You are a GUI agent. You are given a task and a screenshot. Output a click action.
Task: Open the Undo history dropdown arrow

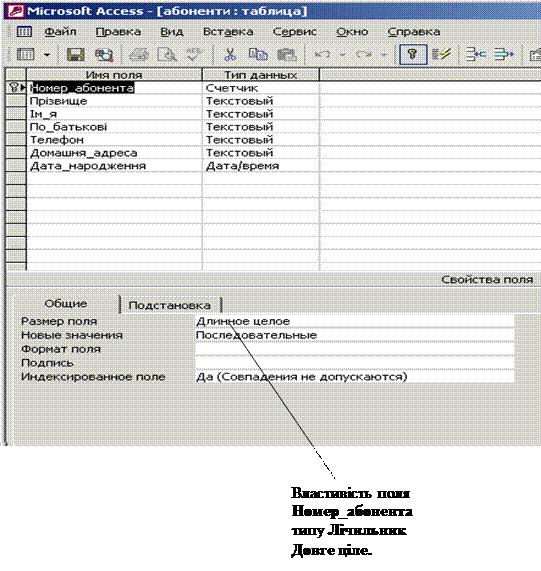pos(343,55)
